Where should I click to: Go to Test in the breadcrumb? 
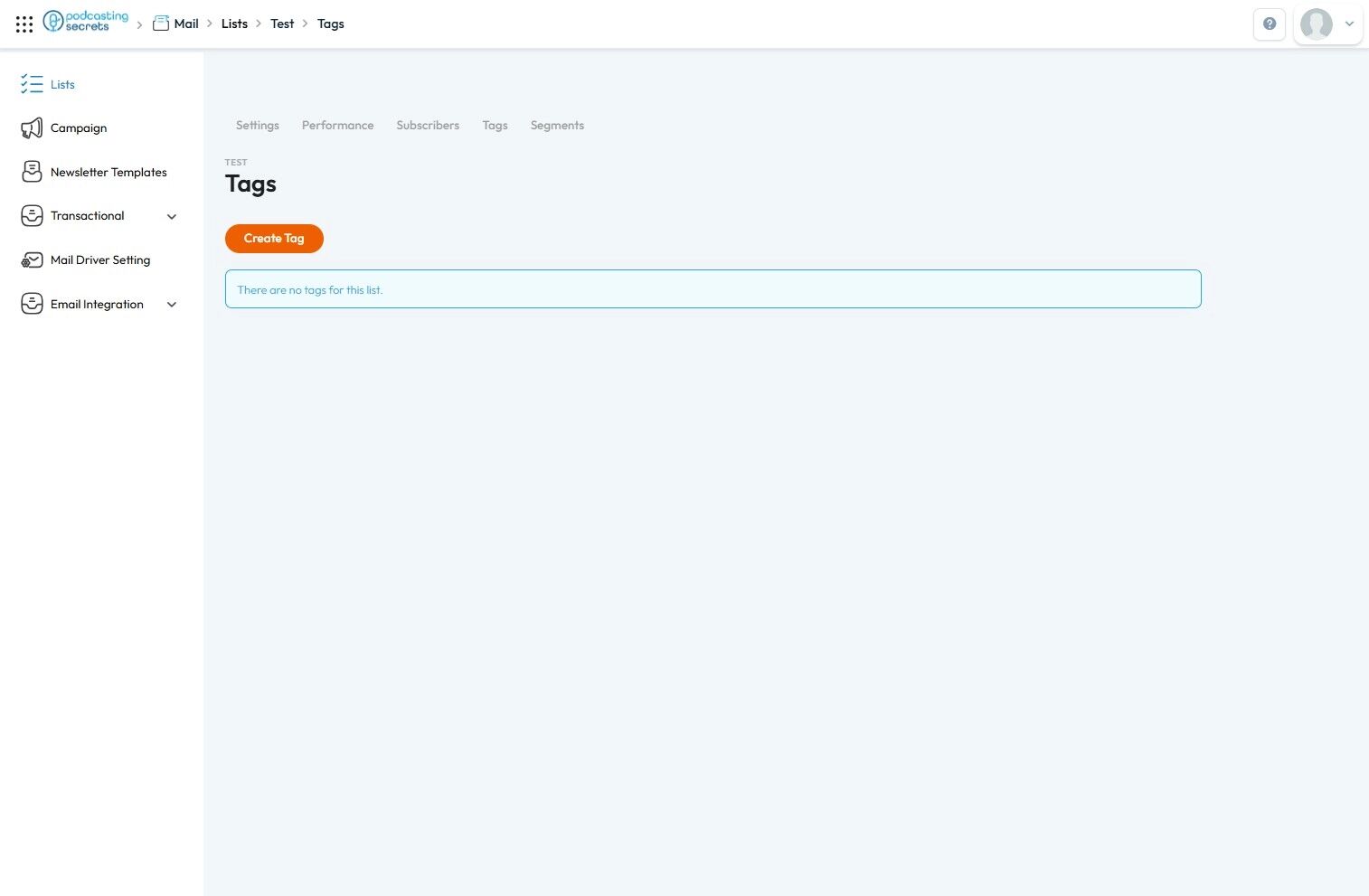282,24
